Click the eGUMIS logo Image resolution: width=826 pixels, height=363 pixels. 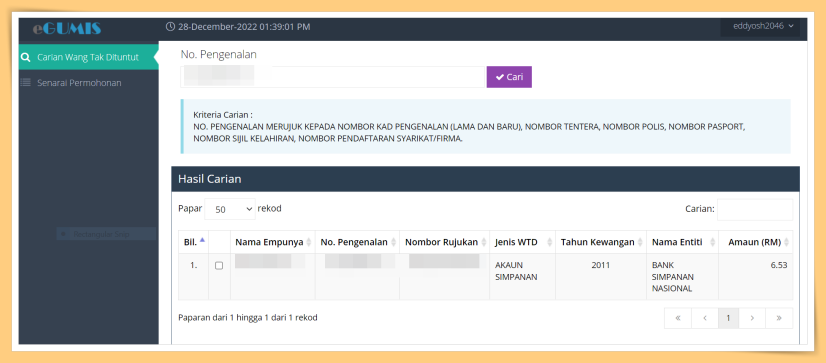pyautogui.click(x=67, y=28)
